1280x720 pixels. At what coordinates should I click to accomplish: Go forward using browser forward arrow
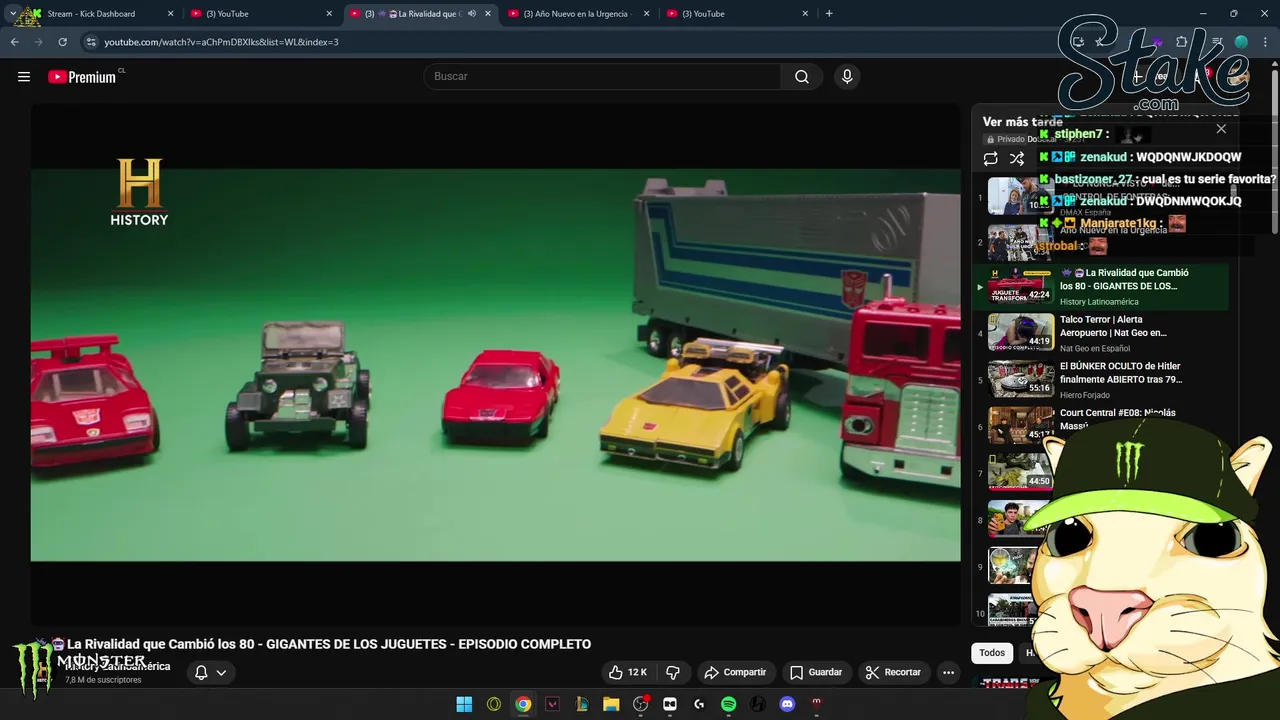[38, 42]
